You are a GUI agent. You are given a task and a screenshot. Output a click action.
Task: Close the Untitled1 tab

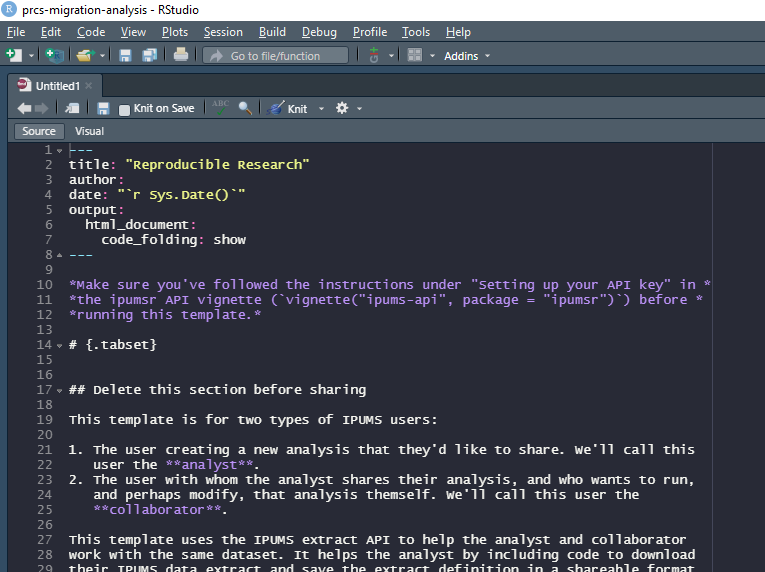89,86
